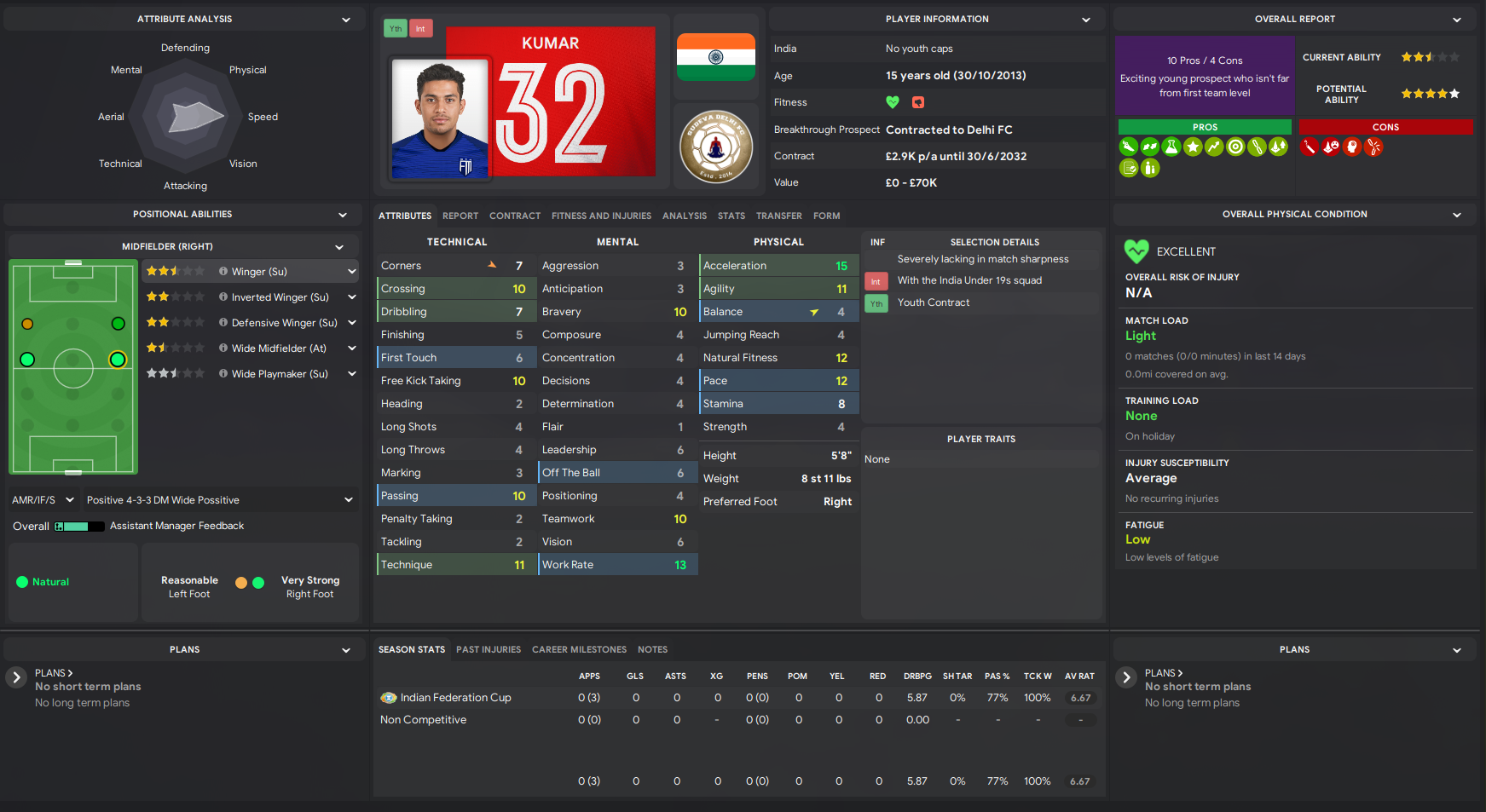The height and width of the screenshot is (812, 1486).
Task: Click the Plans arrow button on left panel
Action: (16, 678)
